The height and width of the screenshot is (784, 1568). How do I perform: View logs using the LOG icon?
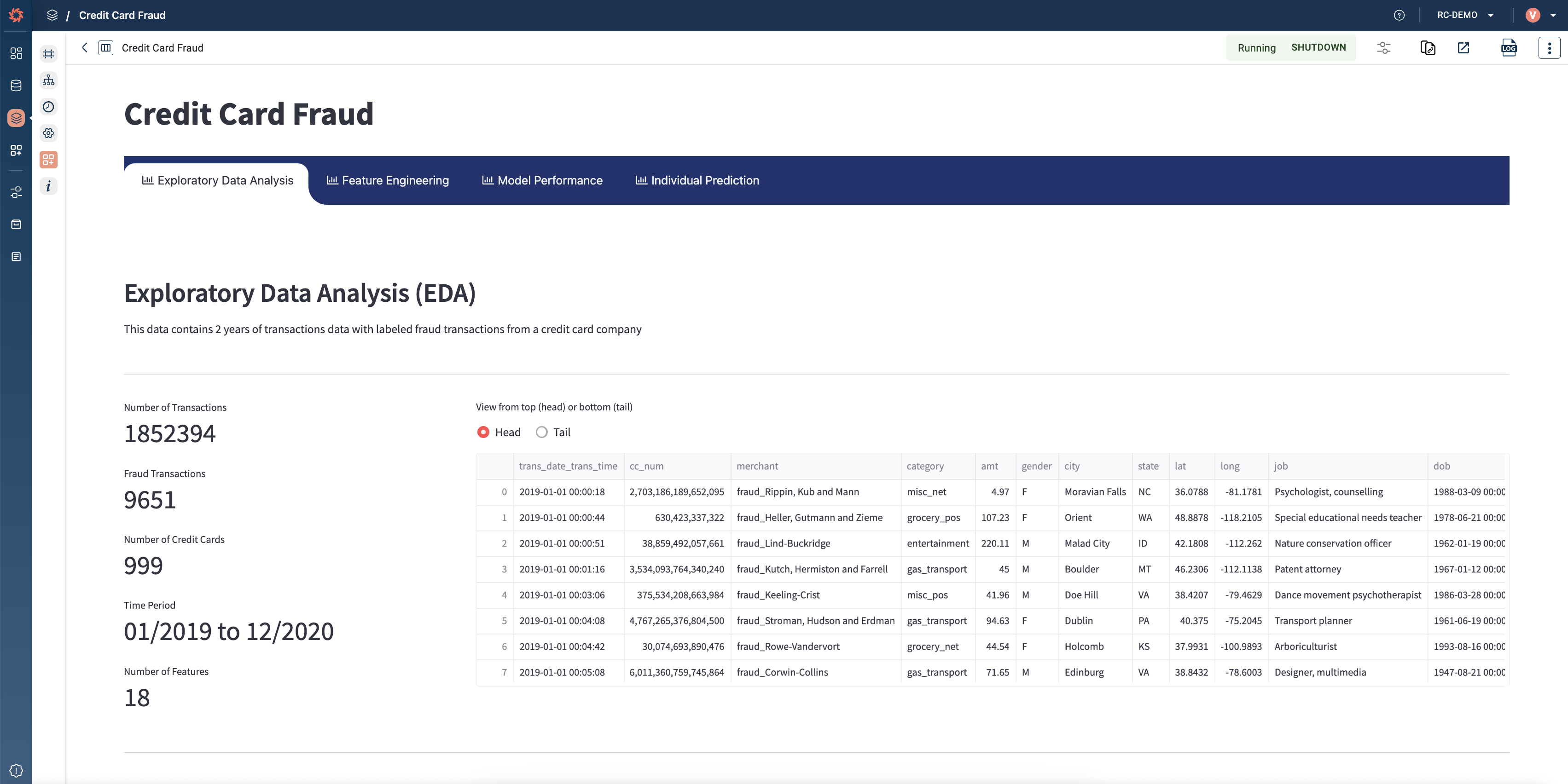coord(1509,48)
